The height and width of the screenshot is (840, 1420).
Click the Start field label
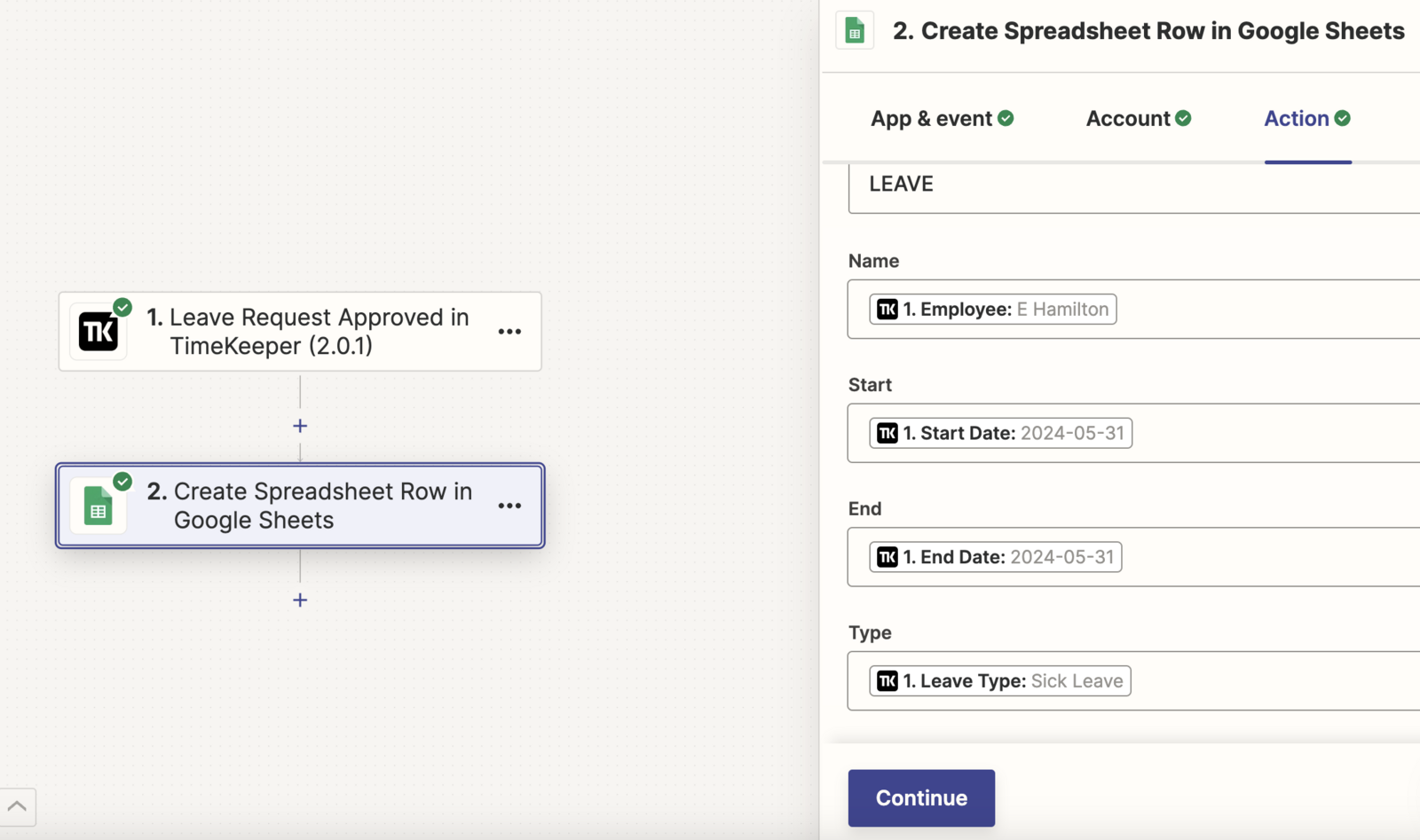click(x=870, y=385)
